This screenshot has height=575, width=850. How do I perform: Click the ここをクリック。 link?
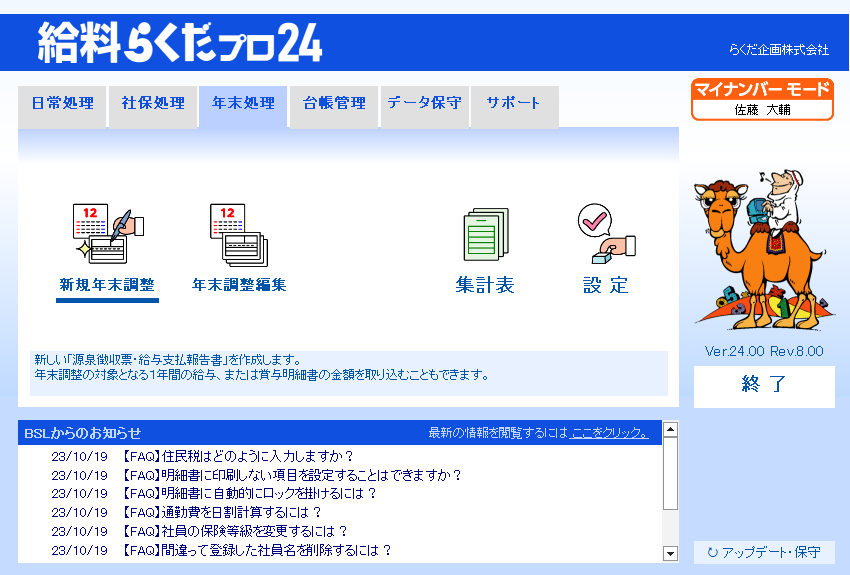coord(609,433)
